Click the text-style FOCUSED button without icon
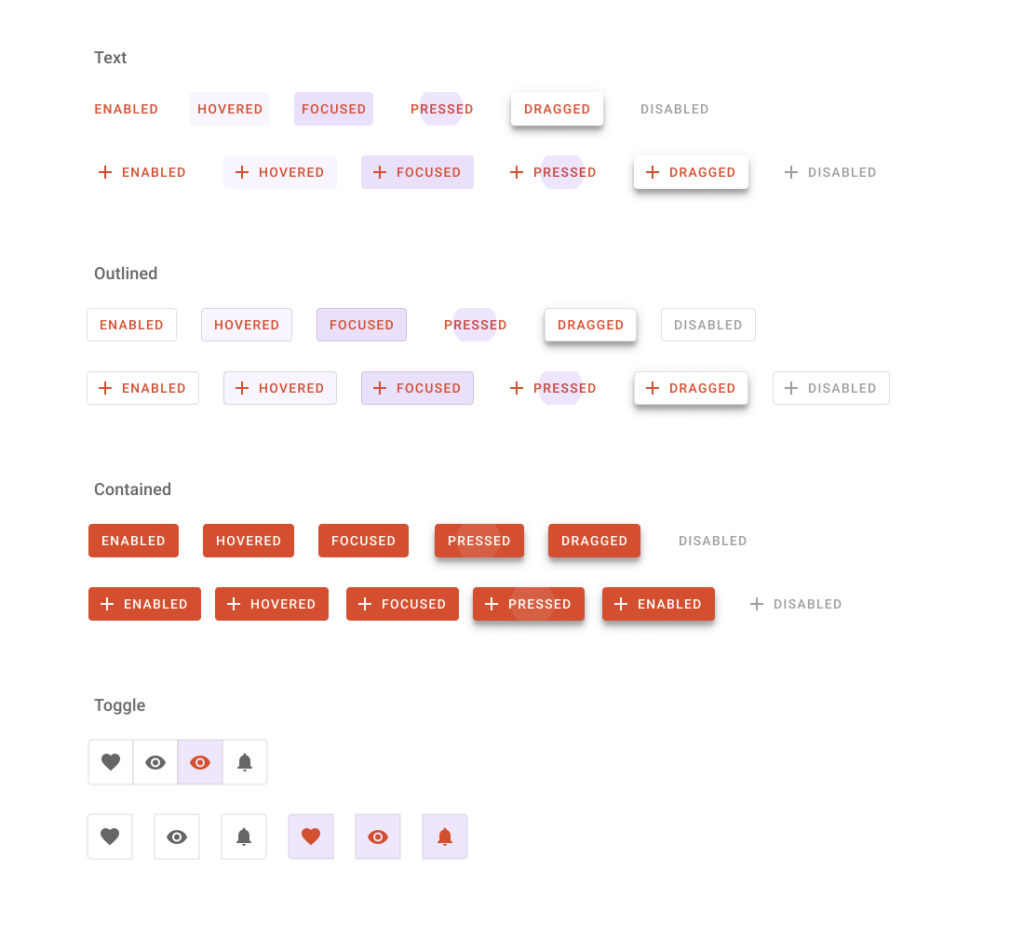This screenshot has width=1024, height=951. pyautogui.click(x=334, y=108)
